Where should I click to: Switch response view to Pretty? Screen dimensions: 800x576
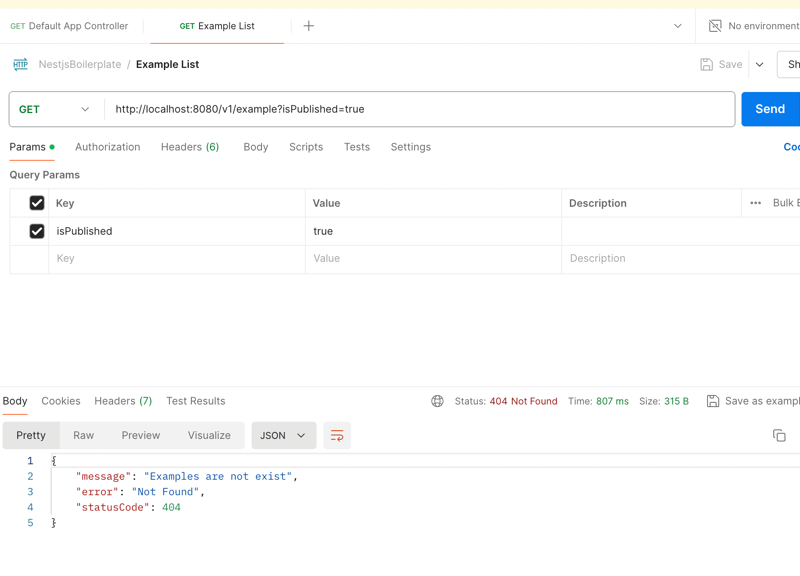[x=31, y=435]
